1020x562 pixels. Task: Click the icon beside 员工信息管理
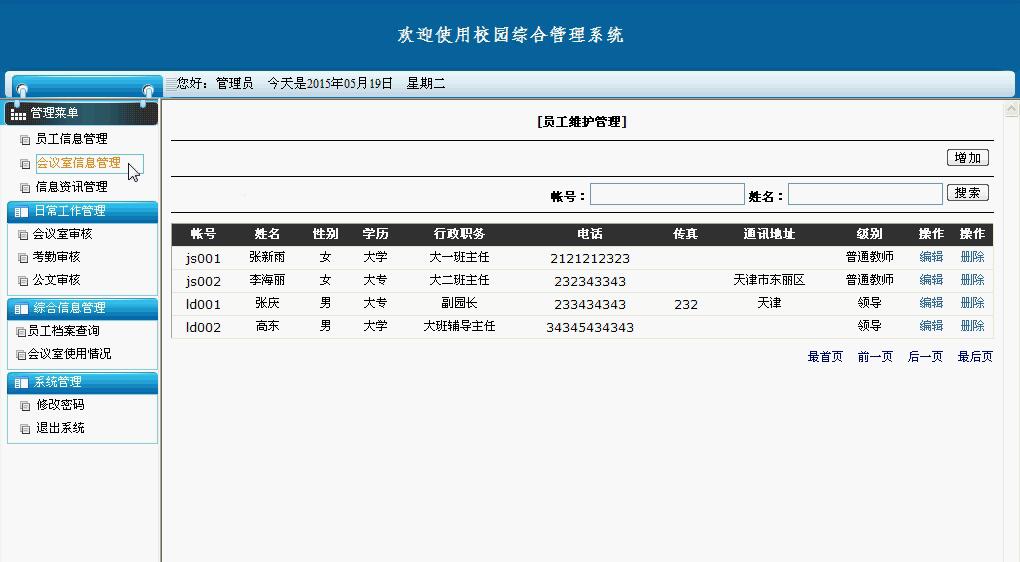(25, 140)
